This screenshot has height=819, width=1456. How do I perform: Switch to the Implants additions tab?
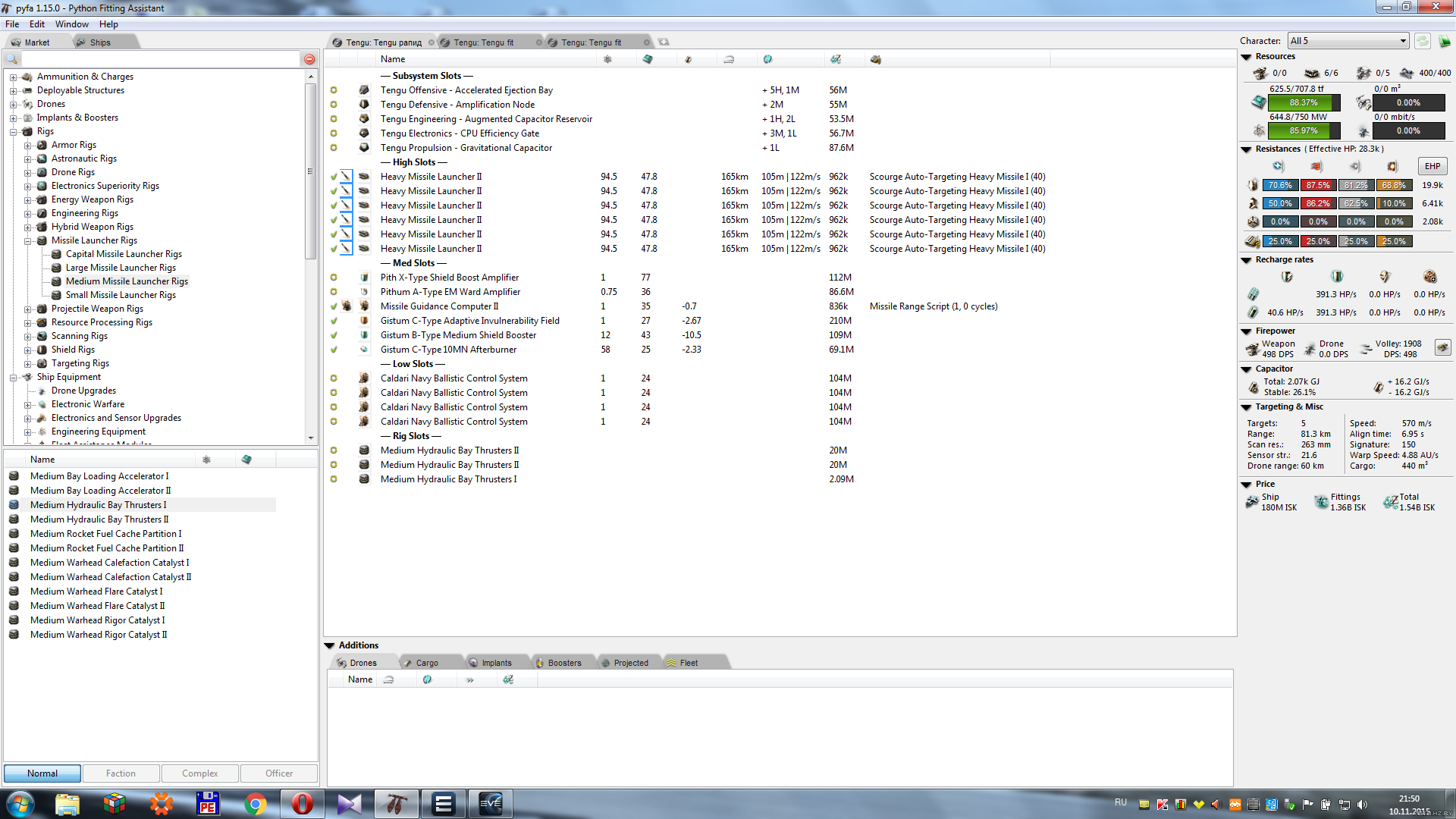[496, 663]
